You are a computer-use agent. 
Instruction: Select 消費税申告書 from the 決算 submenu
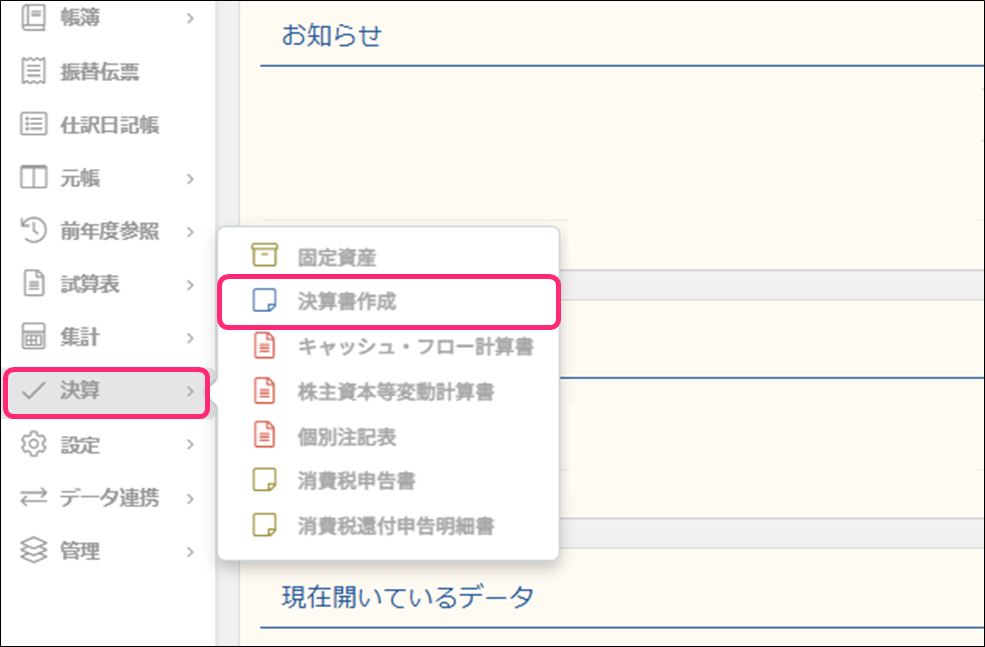pos(356,480)
